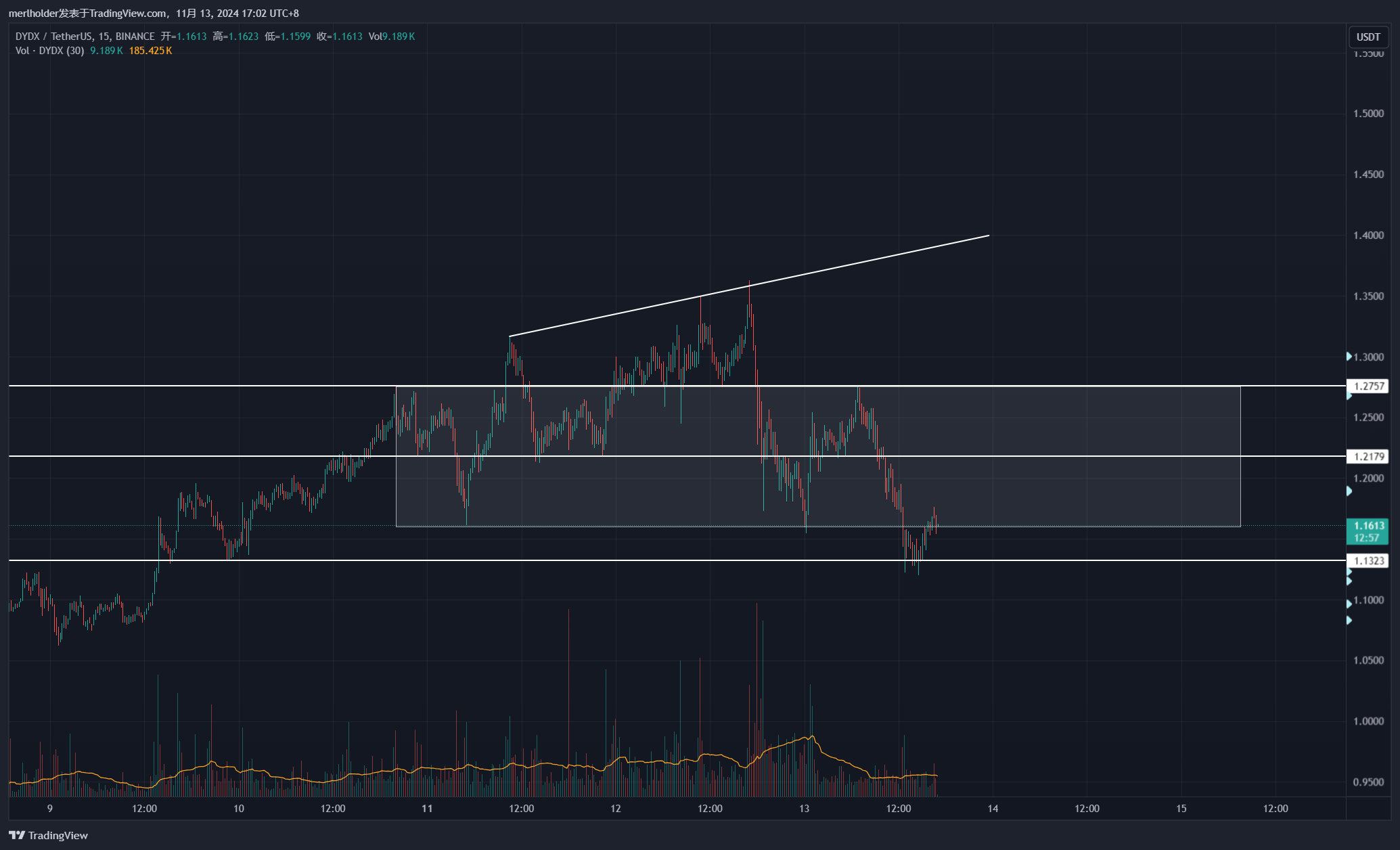Click the 1.5000 price axis label
Viewport: 1400px width, 850px height.
coord(1368,114)
